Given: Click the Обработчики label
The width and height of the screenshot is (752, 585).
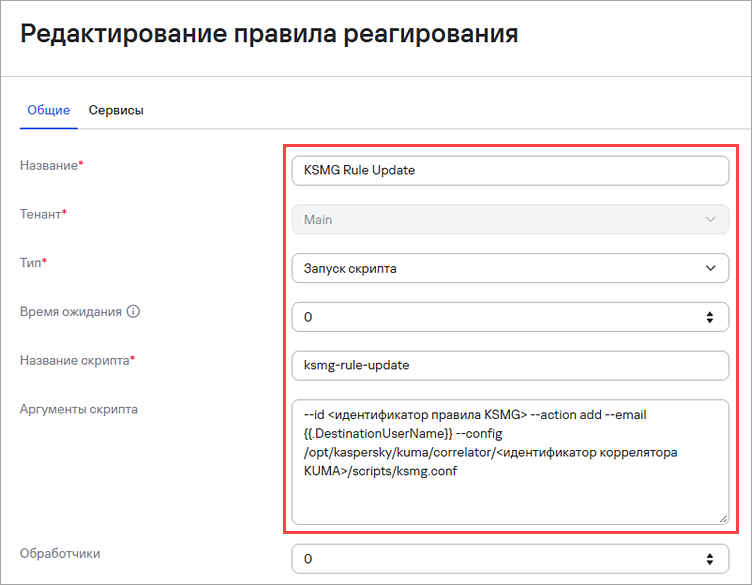Looking at the screenshot, I should [60, 554].
